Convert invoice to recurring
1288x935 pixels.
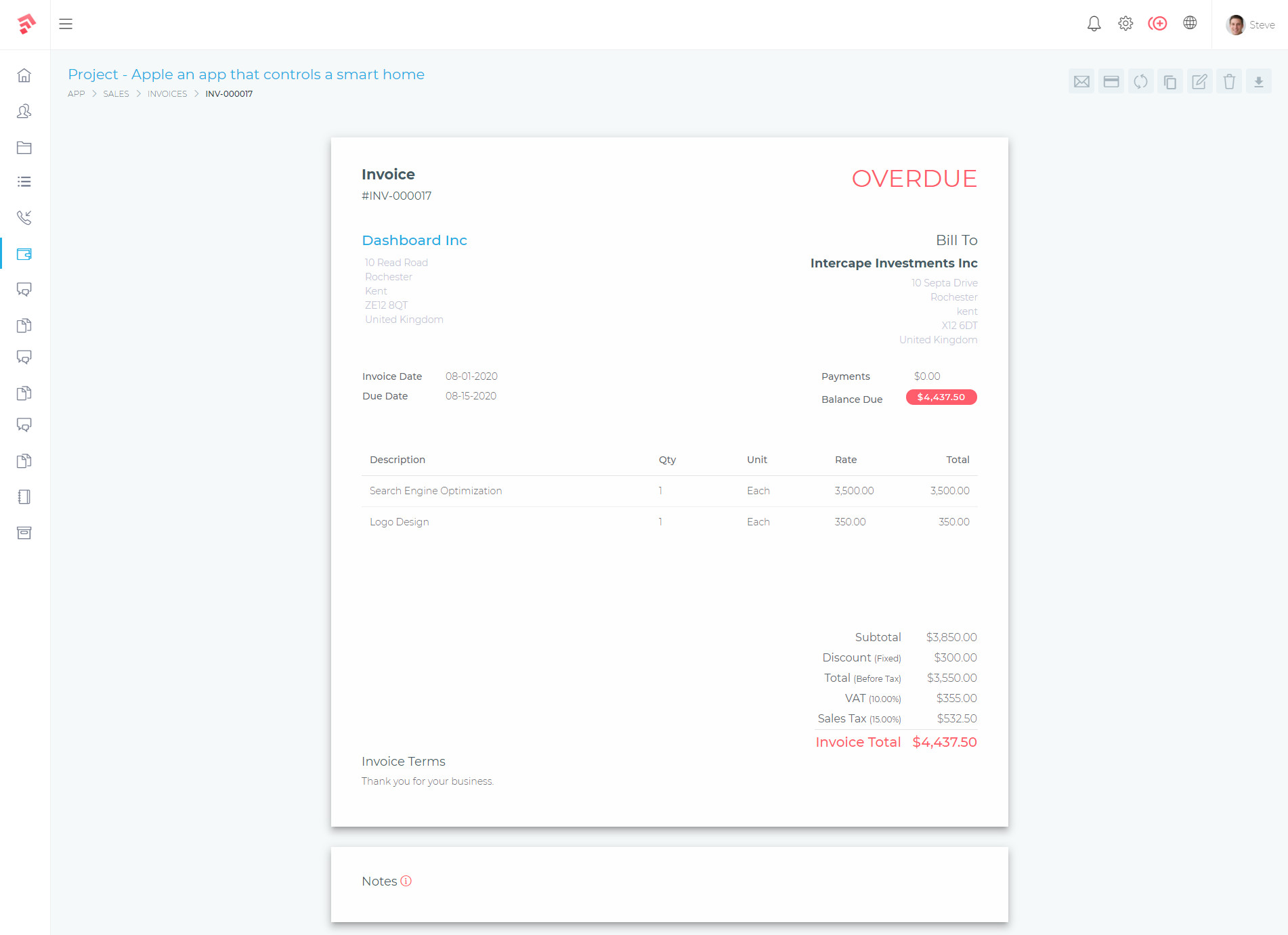click(1141, 81)
